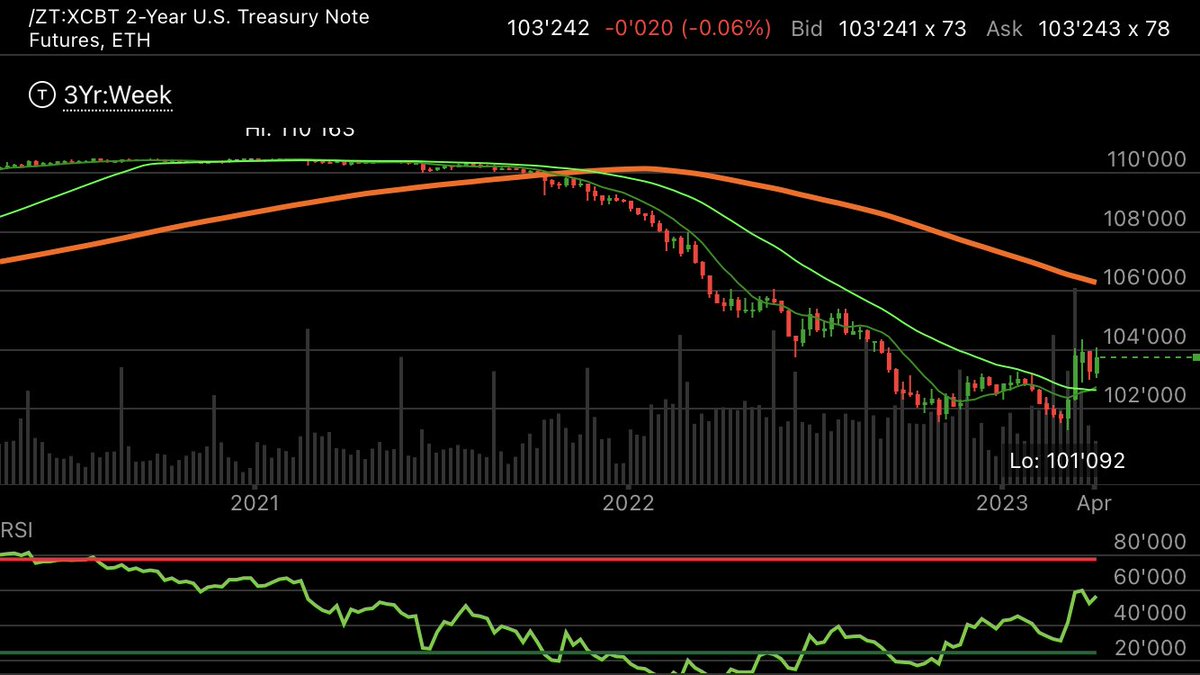Image resolution: width=1200 pixels, height=675 pixels.
Task: Click the 2023 axis label
Action: 1004,504
